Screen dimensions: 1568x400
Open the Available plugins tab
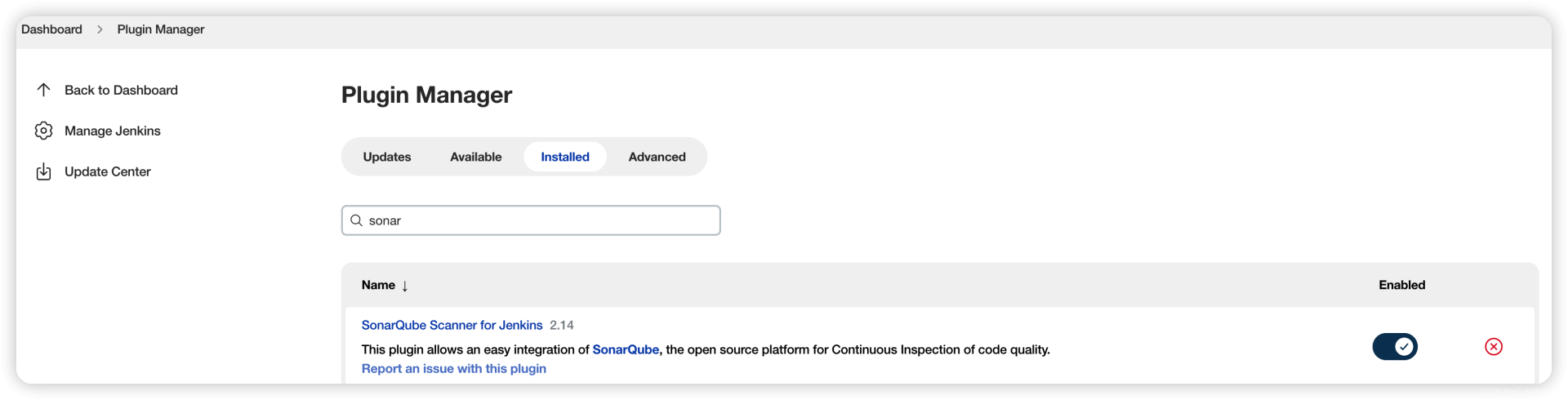[x=476, y=157]
